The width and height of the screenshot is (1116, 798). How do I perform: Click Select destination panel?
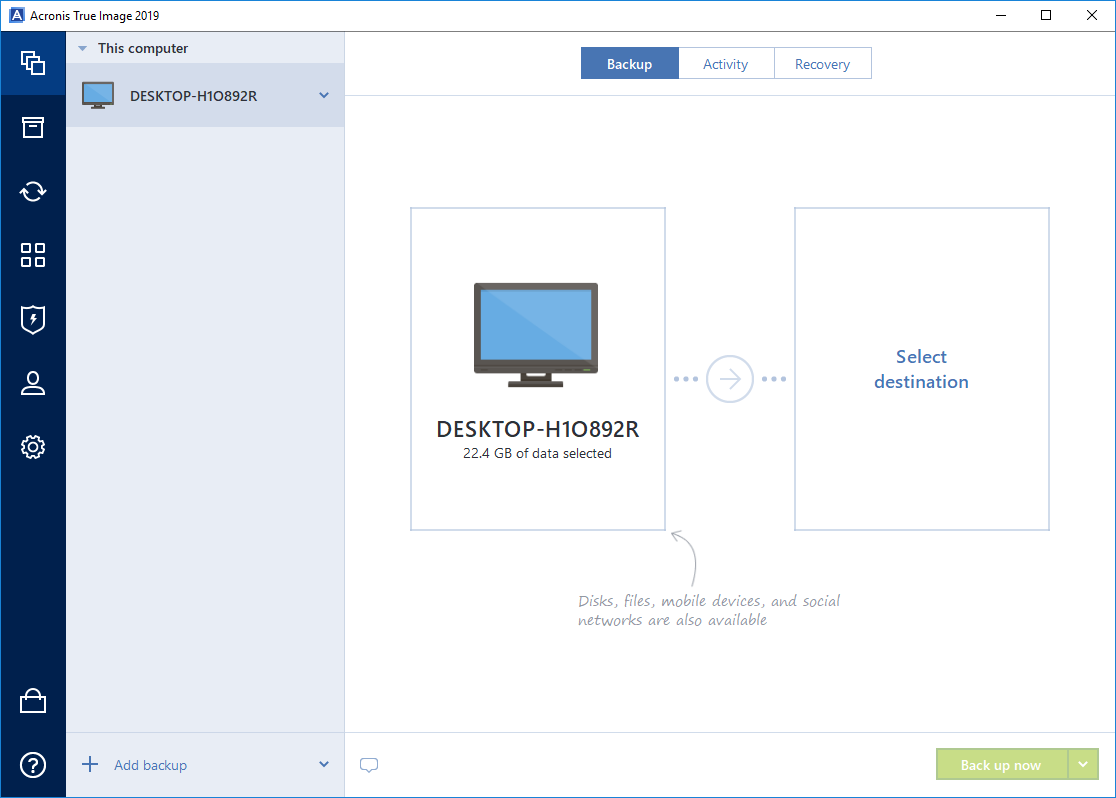pyautogui.click(x=922, y=369)
